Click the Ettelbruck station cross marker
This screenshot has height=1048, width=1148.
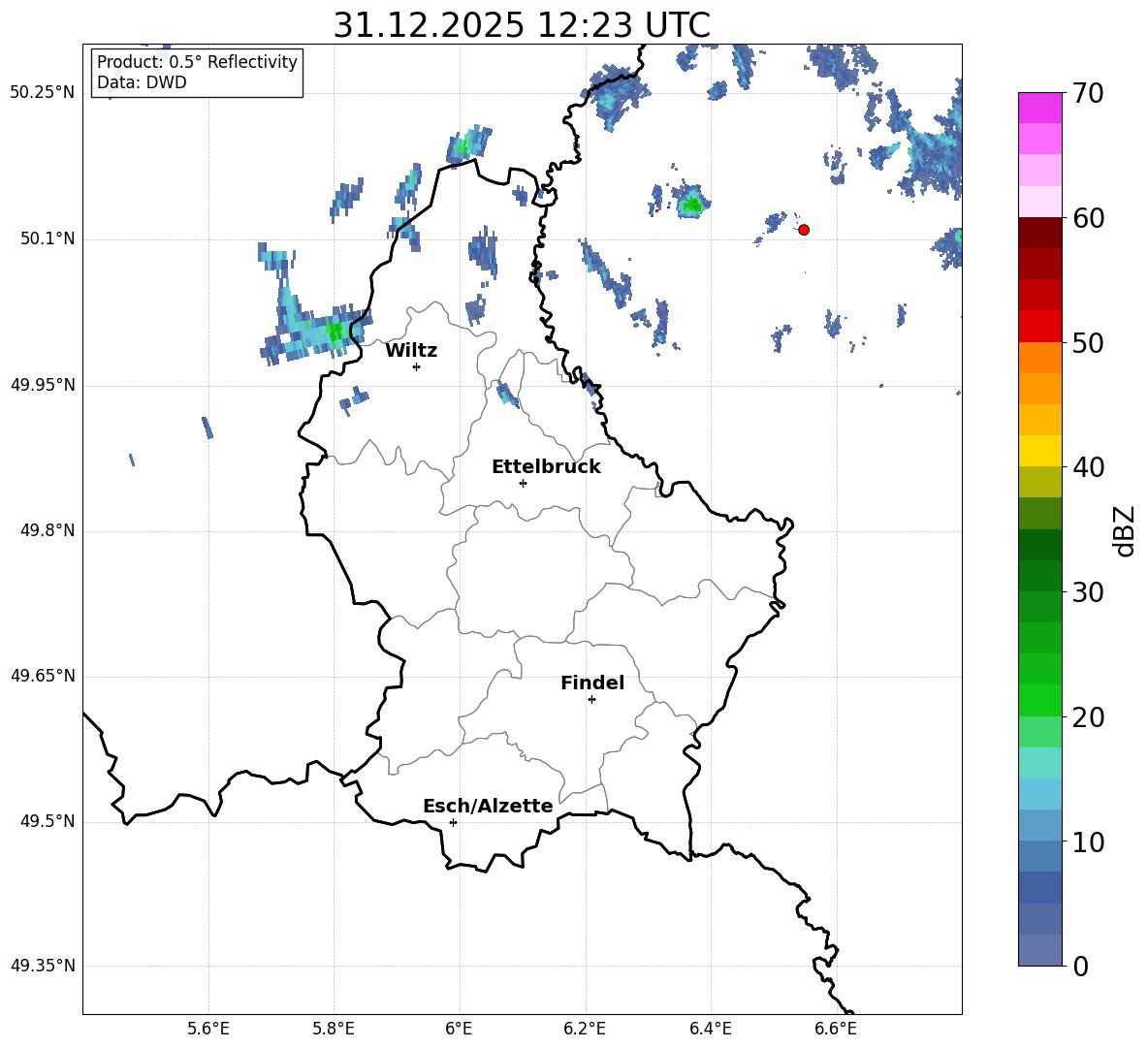click(x=523, y=483)
